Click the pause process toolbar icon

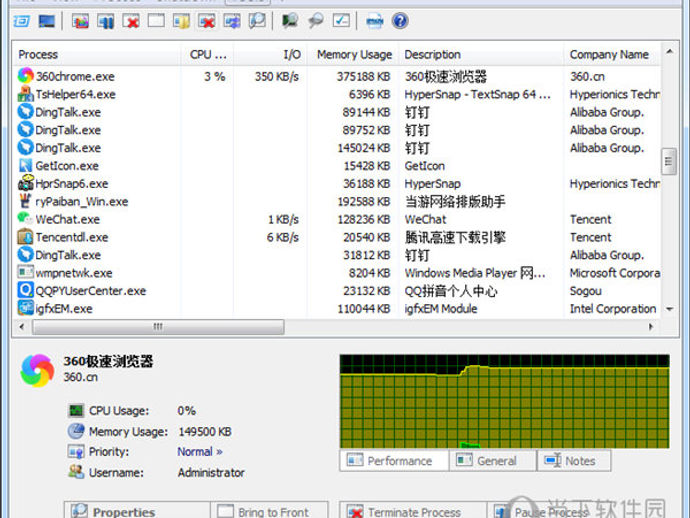(106, 21)
